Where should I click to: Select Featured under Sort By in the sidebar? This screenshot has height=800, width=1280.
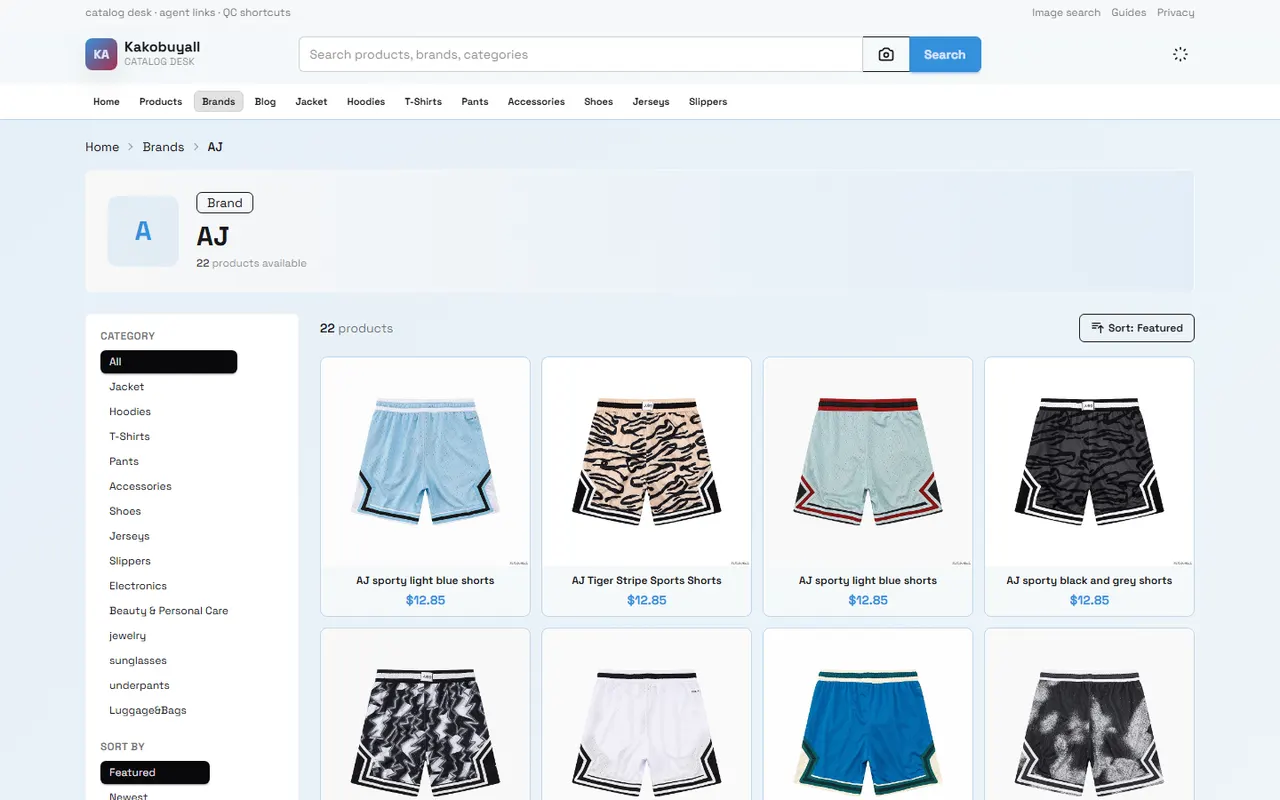coord(155,773)
